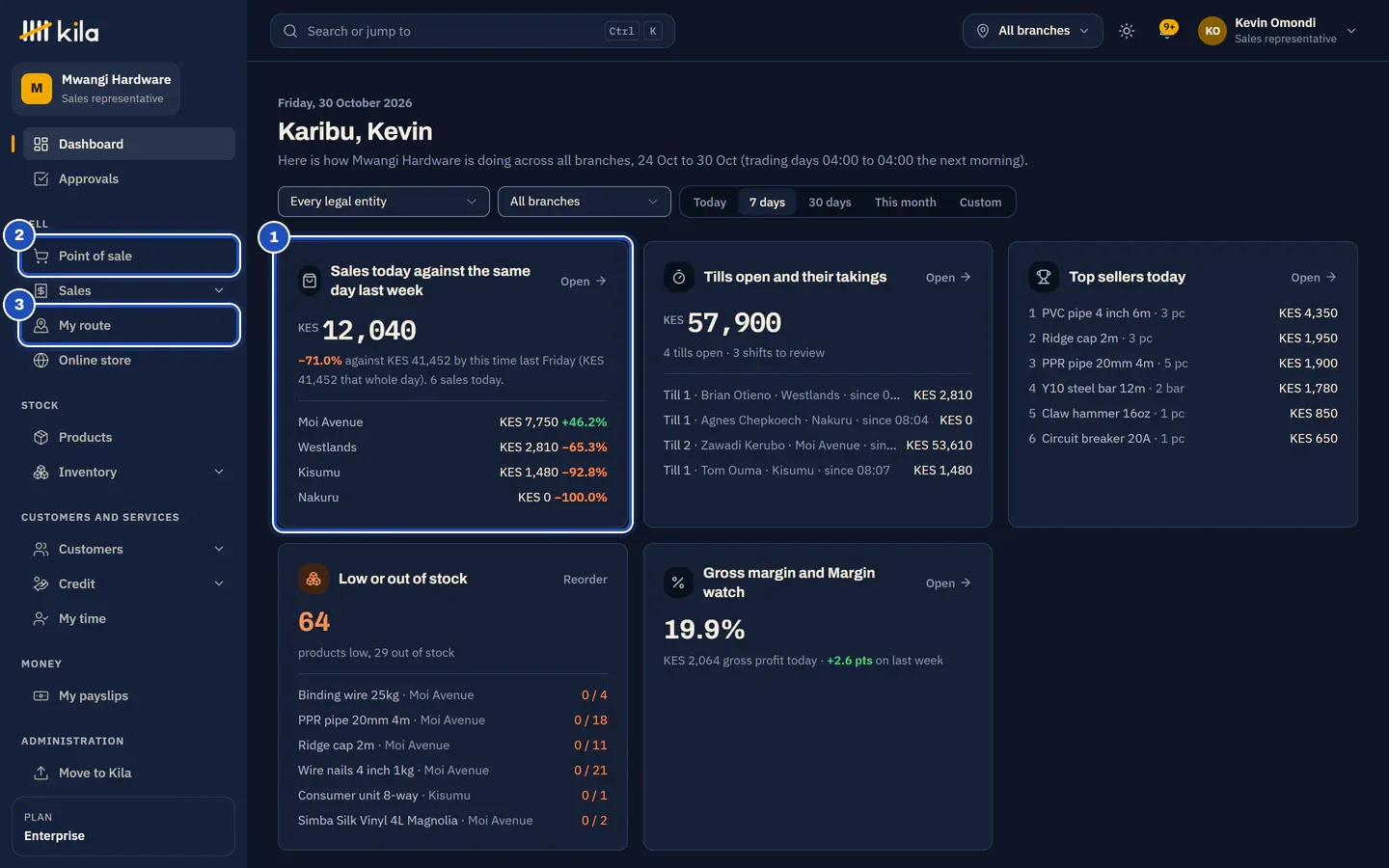This screenshot has width=1389, height=868.
Task: Click the Kila logo
Action: (x=59, y=31)
